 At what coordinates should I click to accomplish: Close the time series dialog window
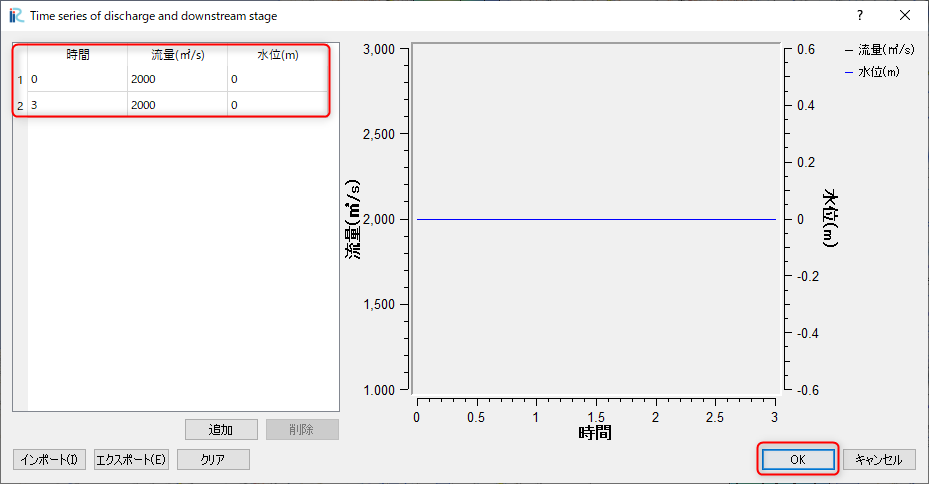click(905, 15)
